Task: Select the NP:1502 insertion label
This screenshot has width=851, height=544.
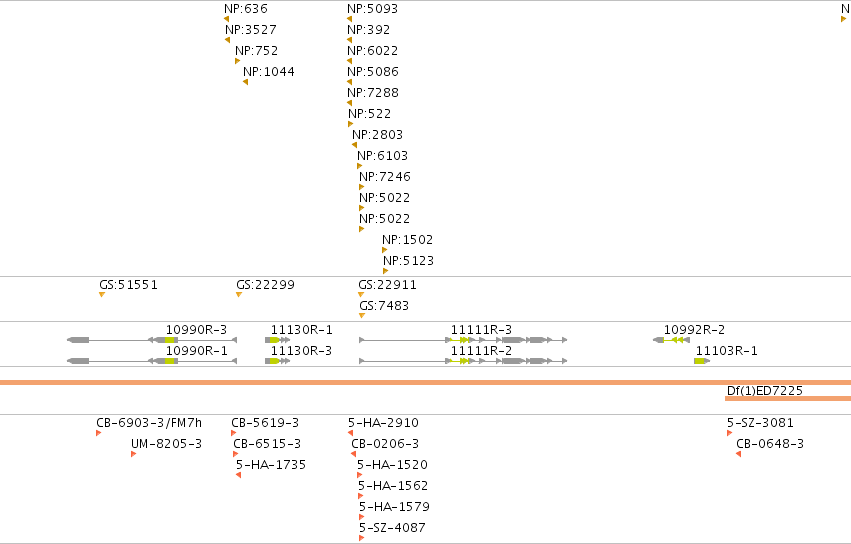Action: [408, 239]
